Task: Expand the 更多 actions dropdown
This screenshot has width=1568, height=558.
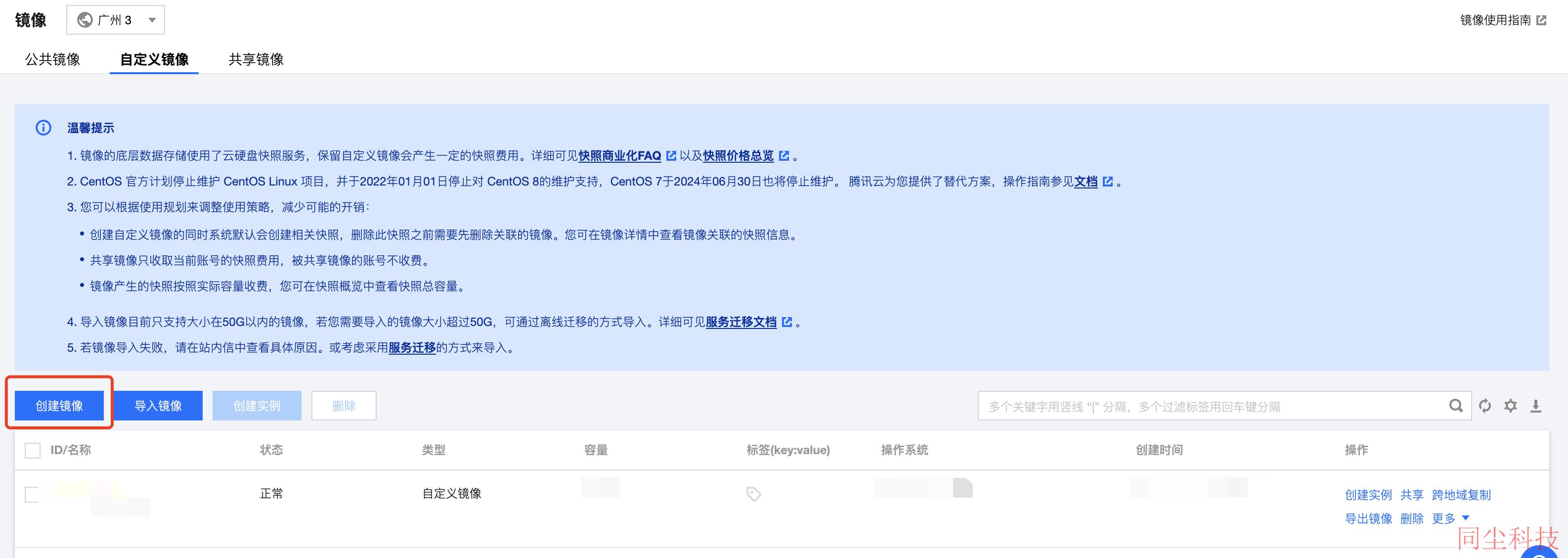Action: coord(1450,519)
